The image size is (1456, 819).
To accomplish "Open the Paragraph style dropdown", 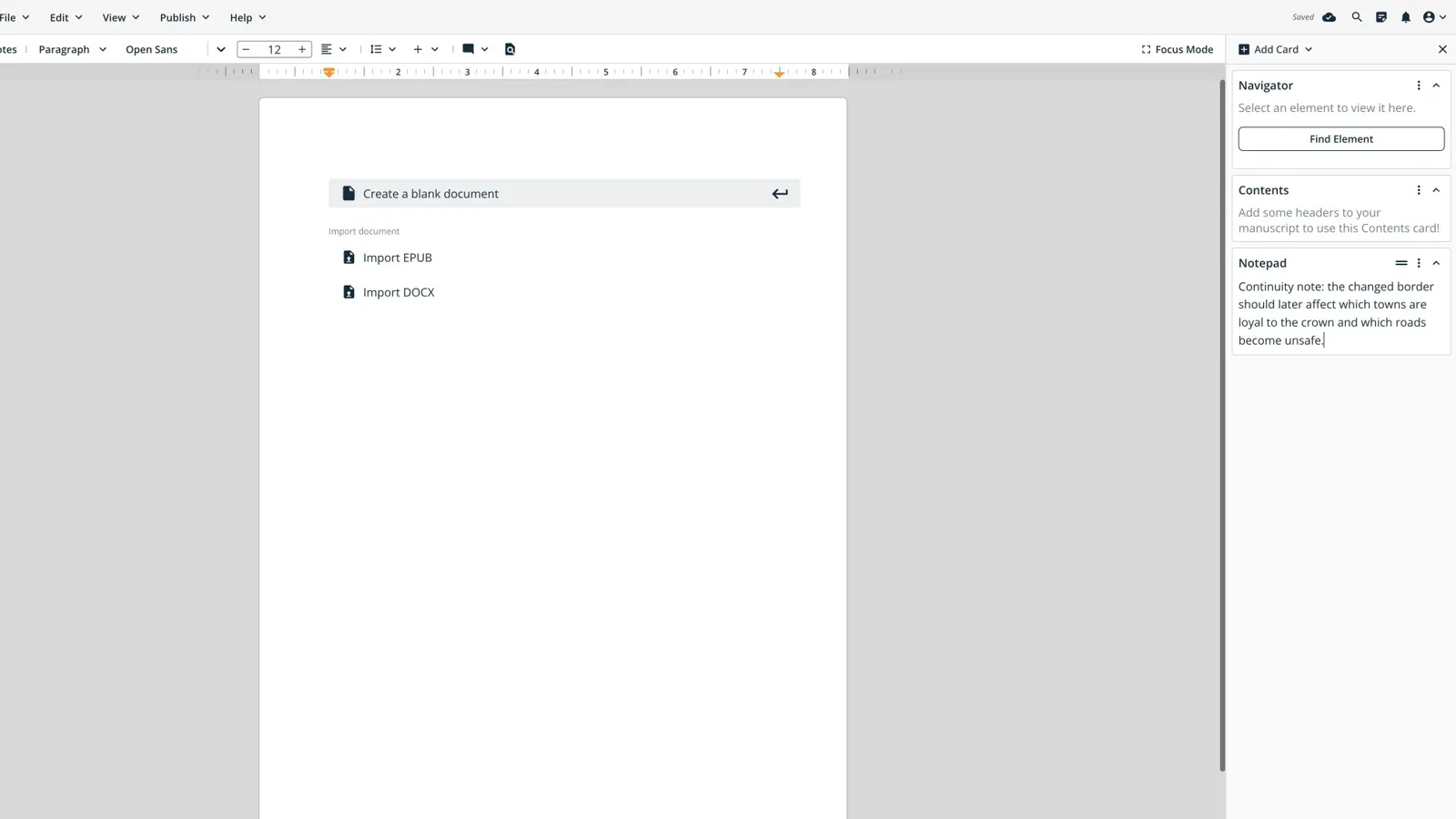I will 73,49.
